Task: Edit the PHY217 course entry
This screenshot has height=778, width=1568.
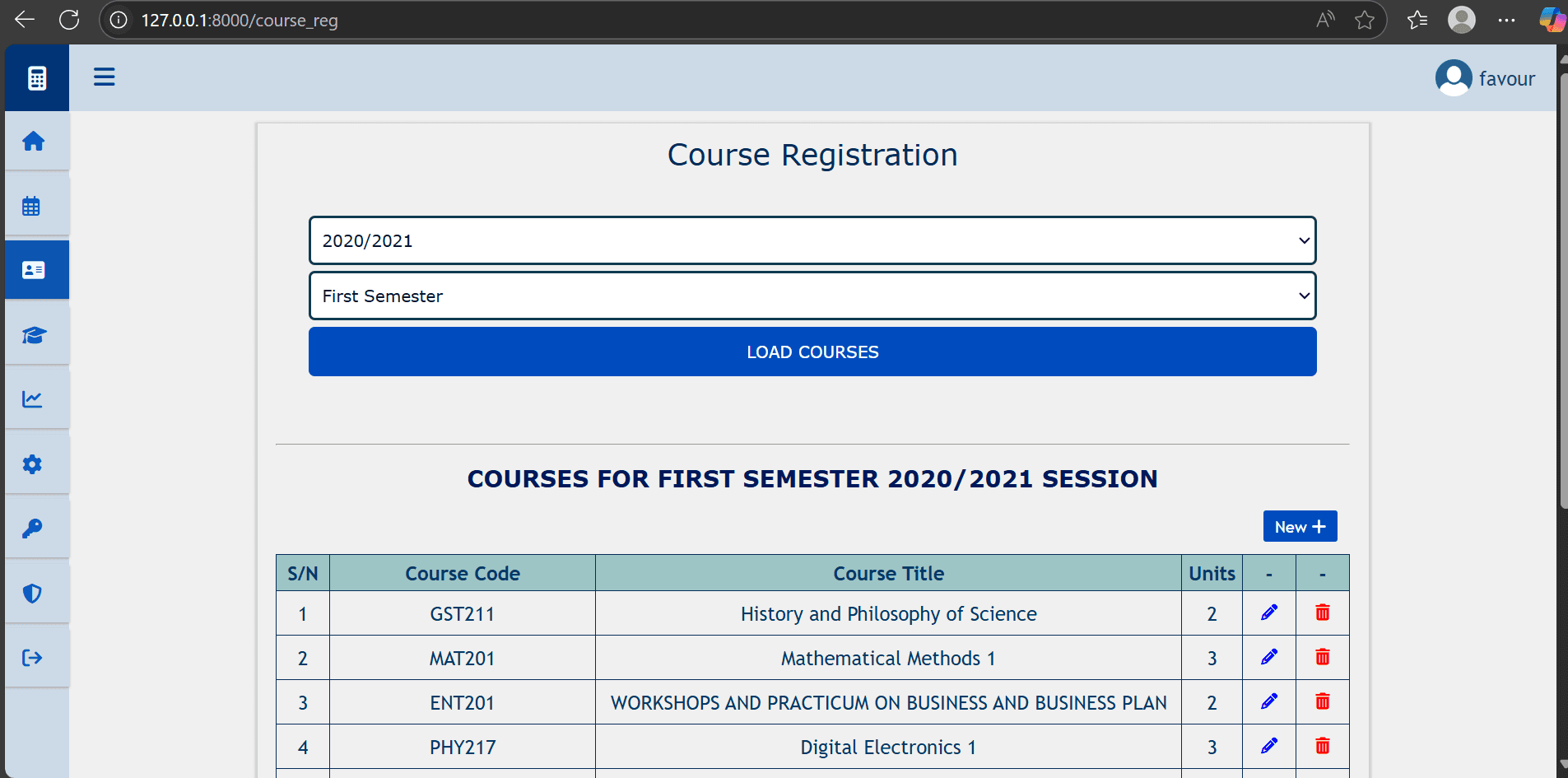Action: [x=1268, y=746]
